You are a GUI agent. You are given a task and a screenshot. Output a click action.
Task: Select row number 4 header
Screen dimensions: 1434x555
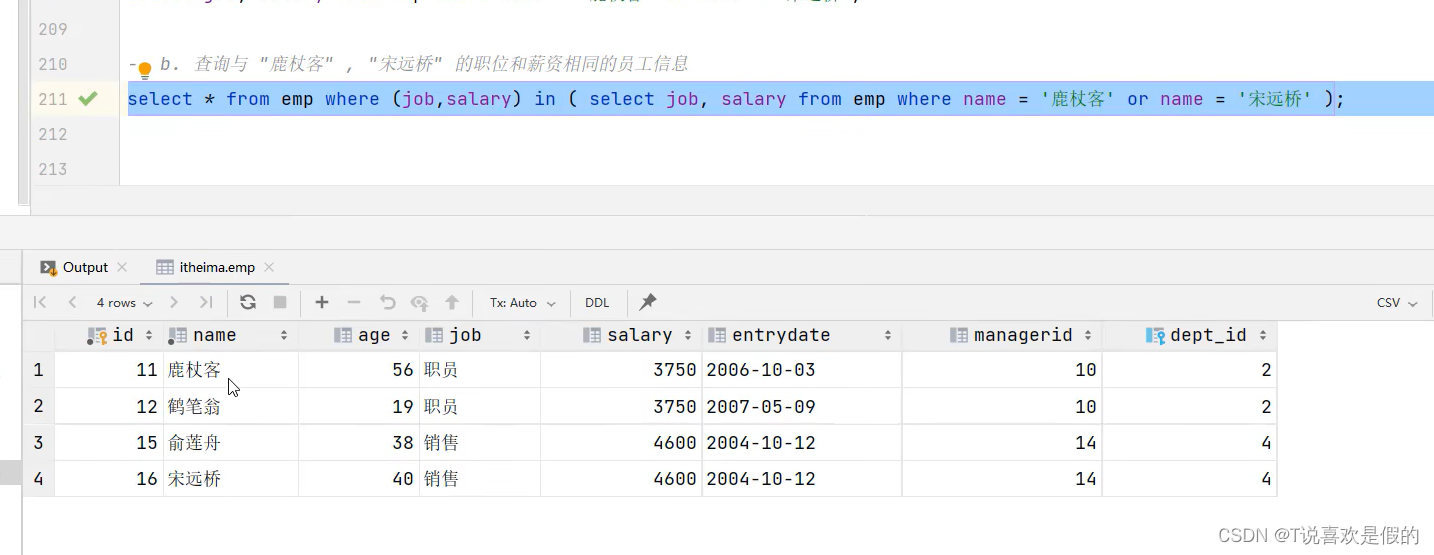pyautogui.click(x=38, y=479)
